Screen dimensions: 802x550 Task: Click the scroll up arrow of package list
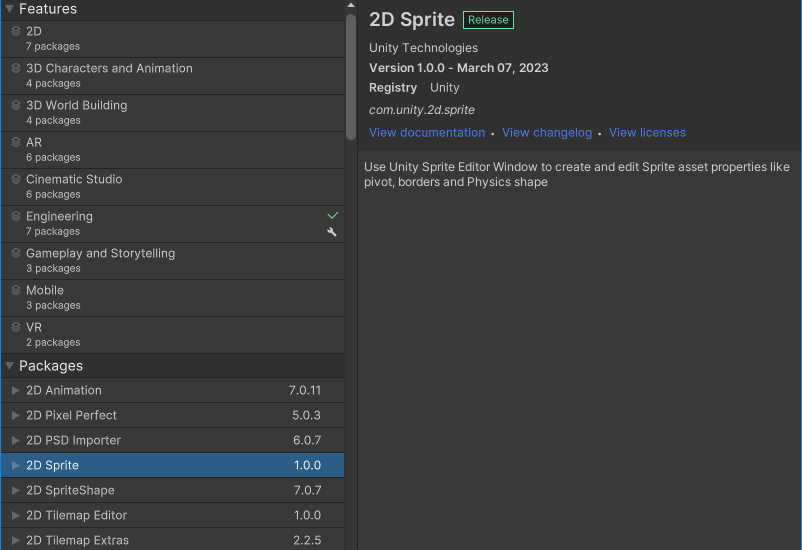350,5
